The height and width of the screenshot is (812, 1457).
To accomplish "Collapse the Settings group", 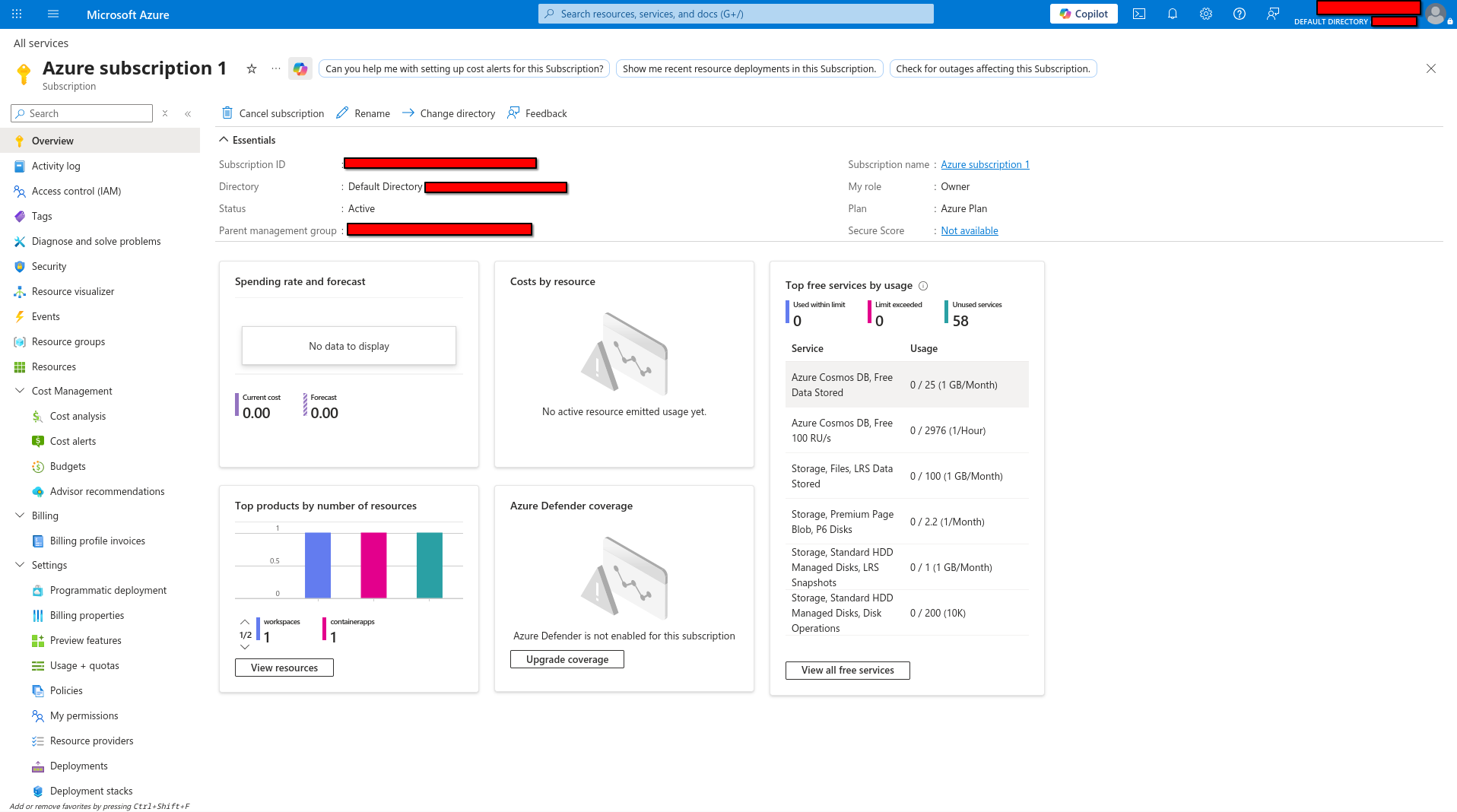I will [20, 565].
